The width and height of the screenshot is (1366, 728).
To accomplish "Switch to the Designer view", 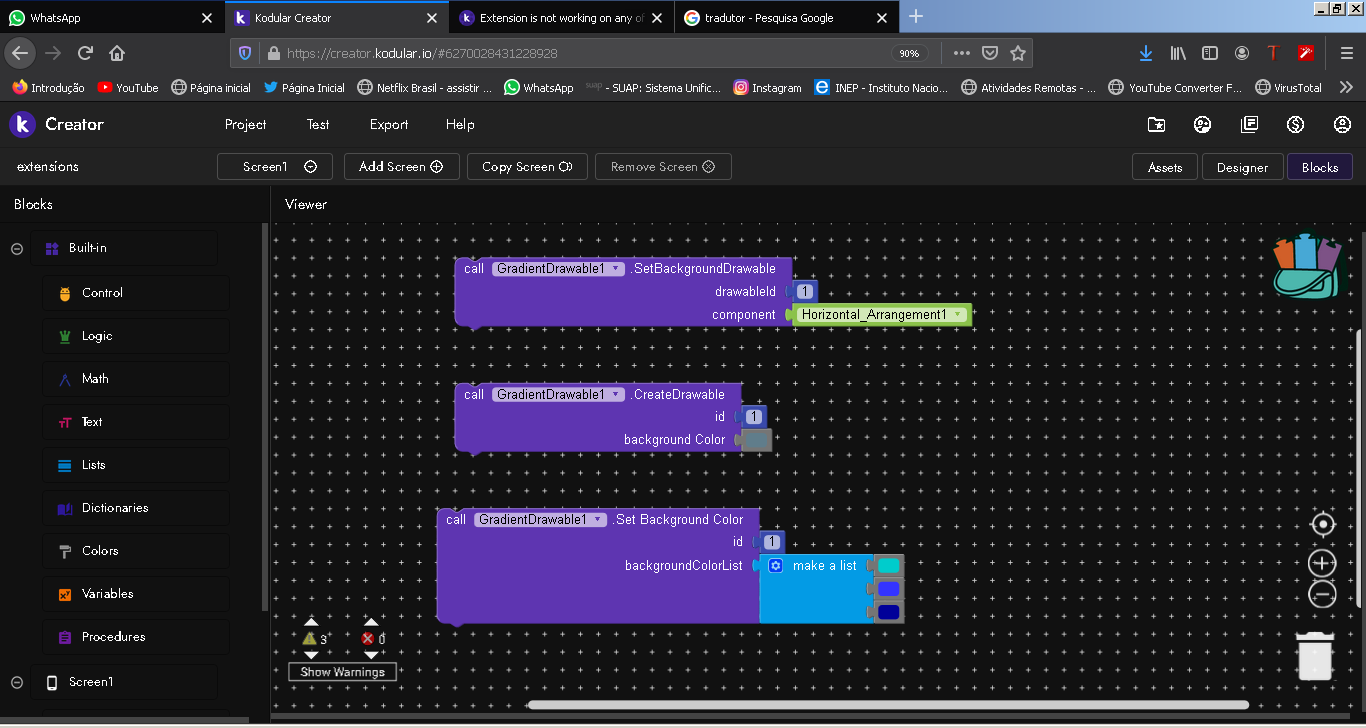I will 1242,168.
